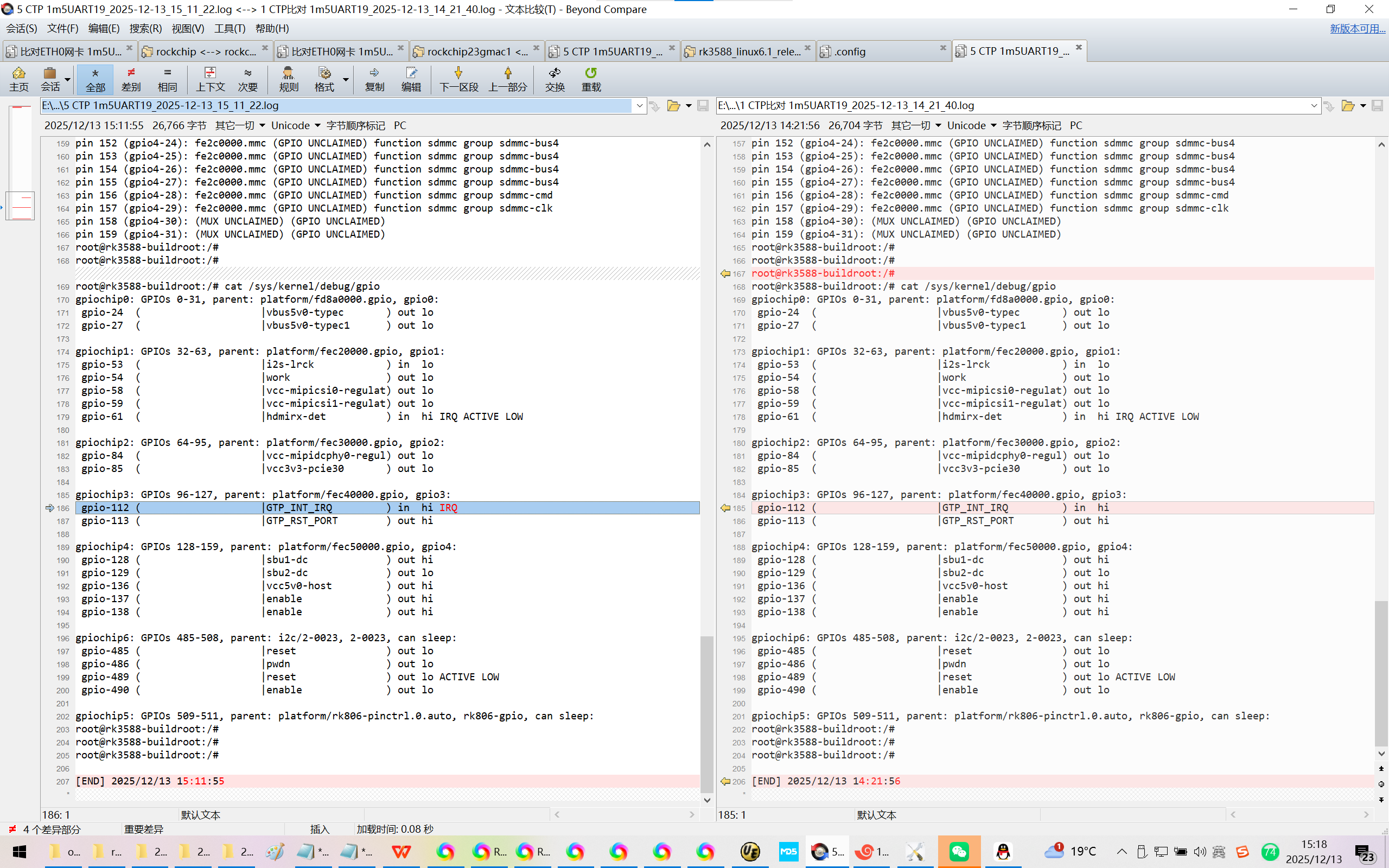Click the Reload (重载) icon
The image size is (1389, 868).
click(x=591, y=79)
